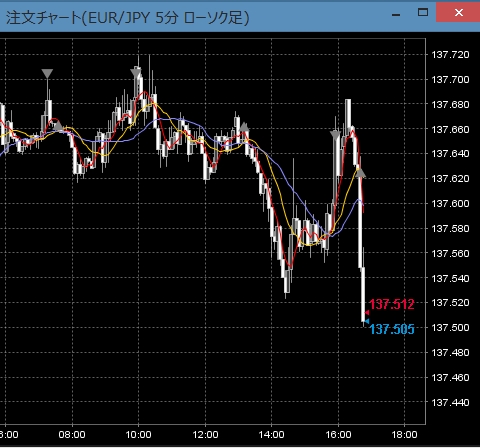Select the up-triangle marker near 13:10
Viewport: 480px width, 448px height.
click(x=244, y=127)
